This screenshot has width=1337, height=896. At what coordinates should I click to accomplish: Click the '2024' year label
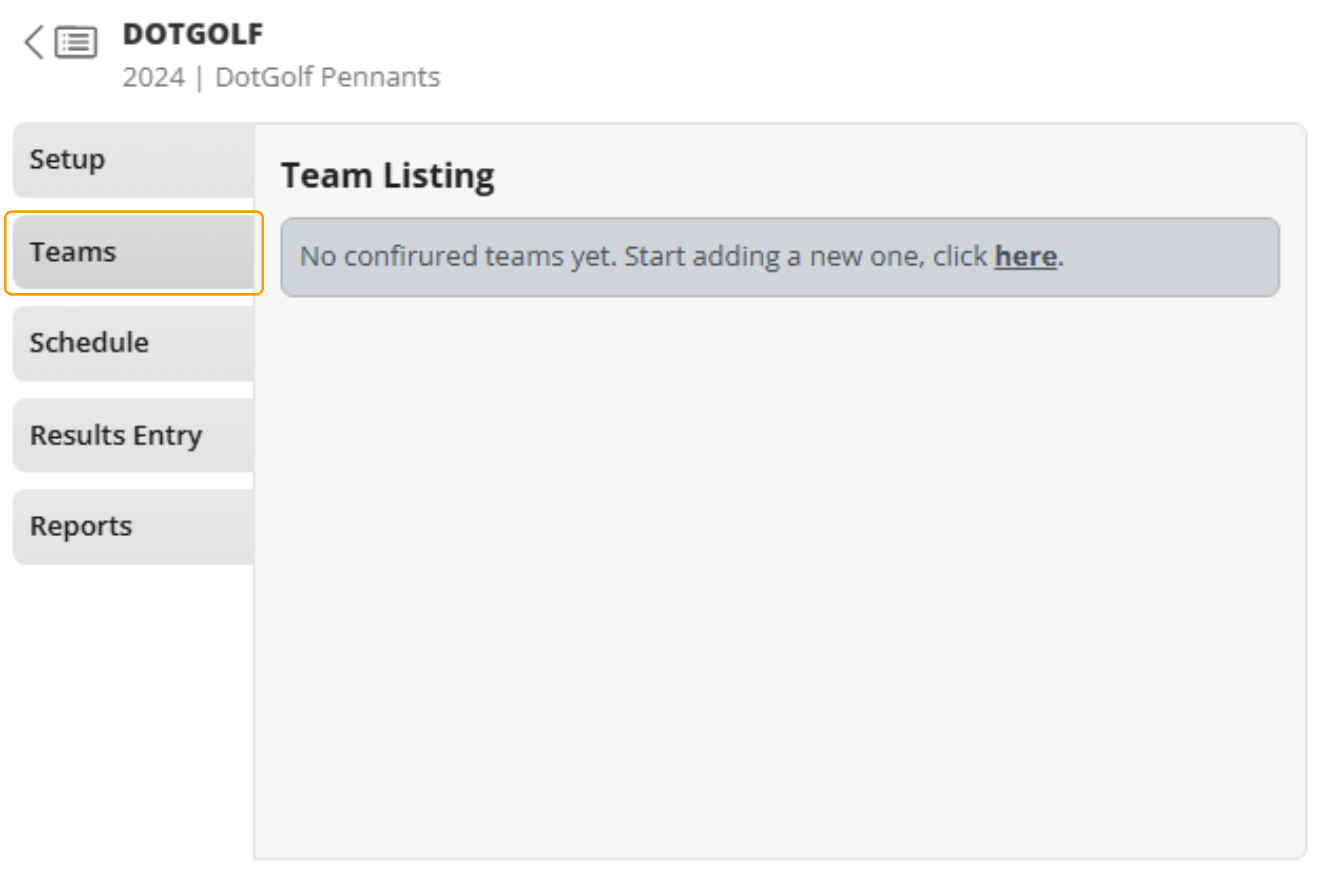(x=154, y=77)
